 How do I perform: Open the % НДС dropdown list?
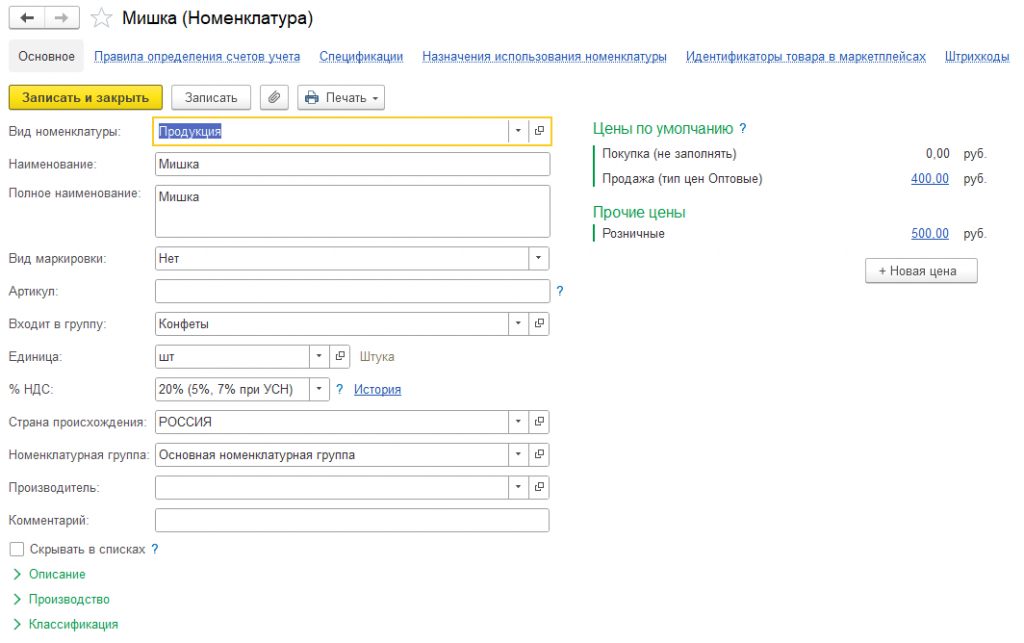pos(319,389)
